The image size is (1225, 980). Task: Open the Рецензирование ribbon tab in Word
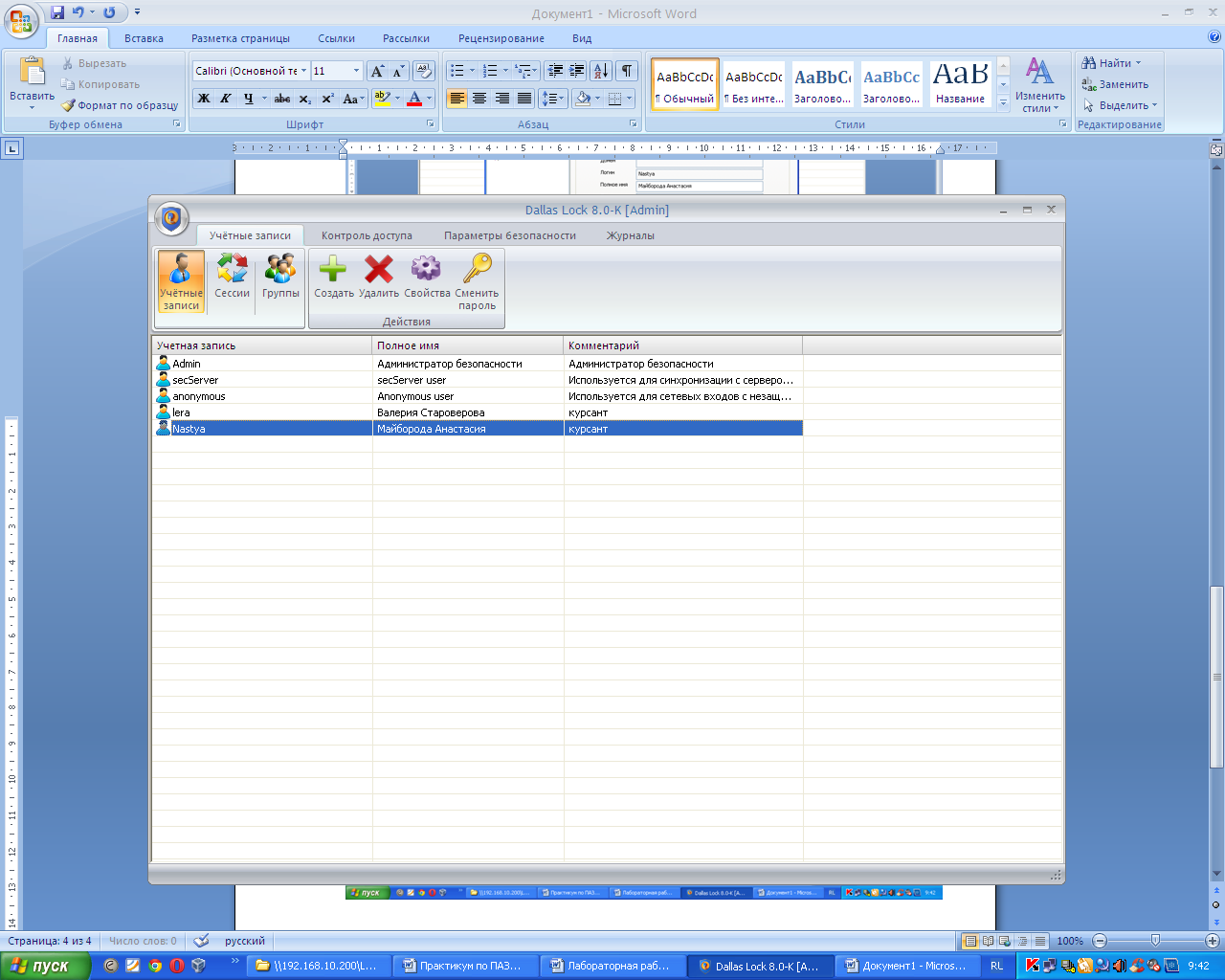pyautogui.click(x=501, y=38)
